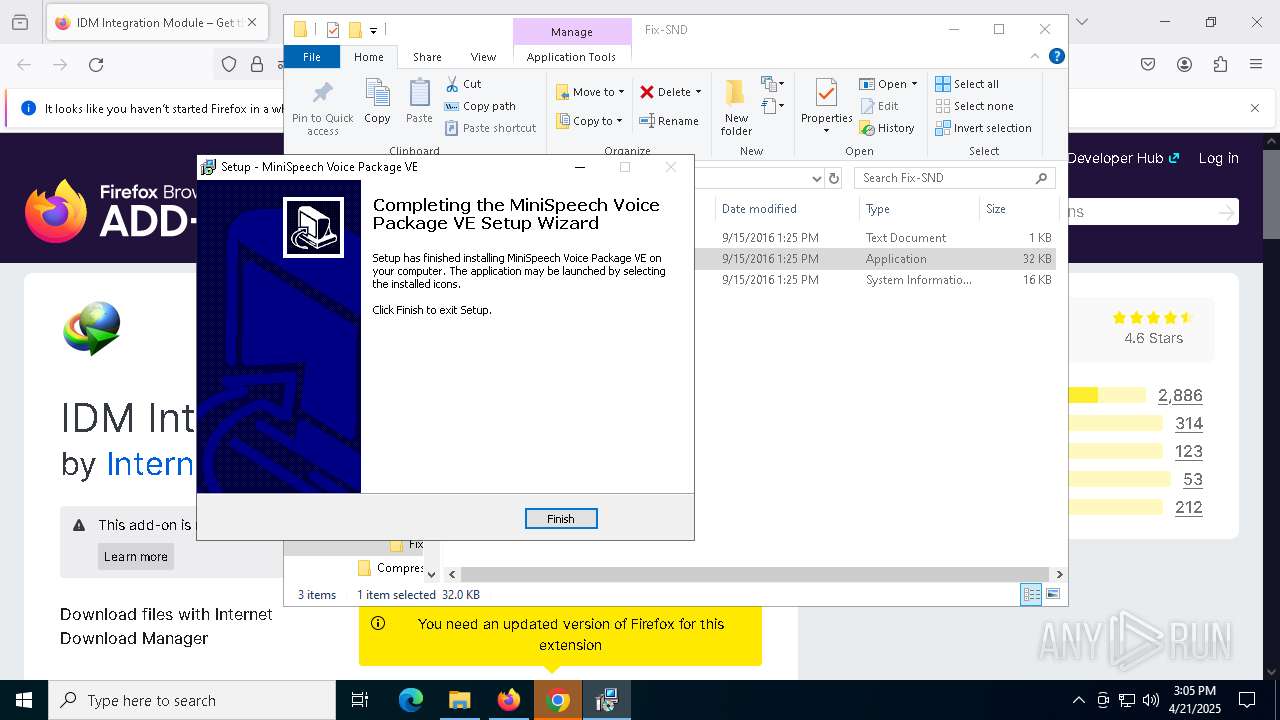Open the Application Tools tab
Screen dimensions: 1280x720
click(x=571, y=57)
